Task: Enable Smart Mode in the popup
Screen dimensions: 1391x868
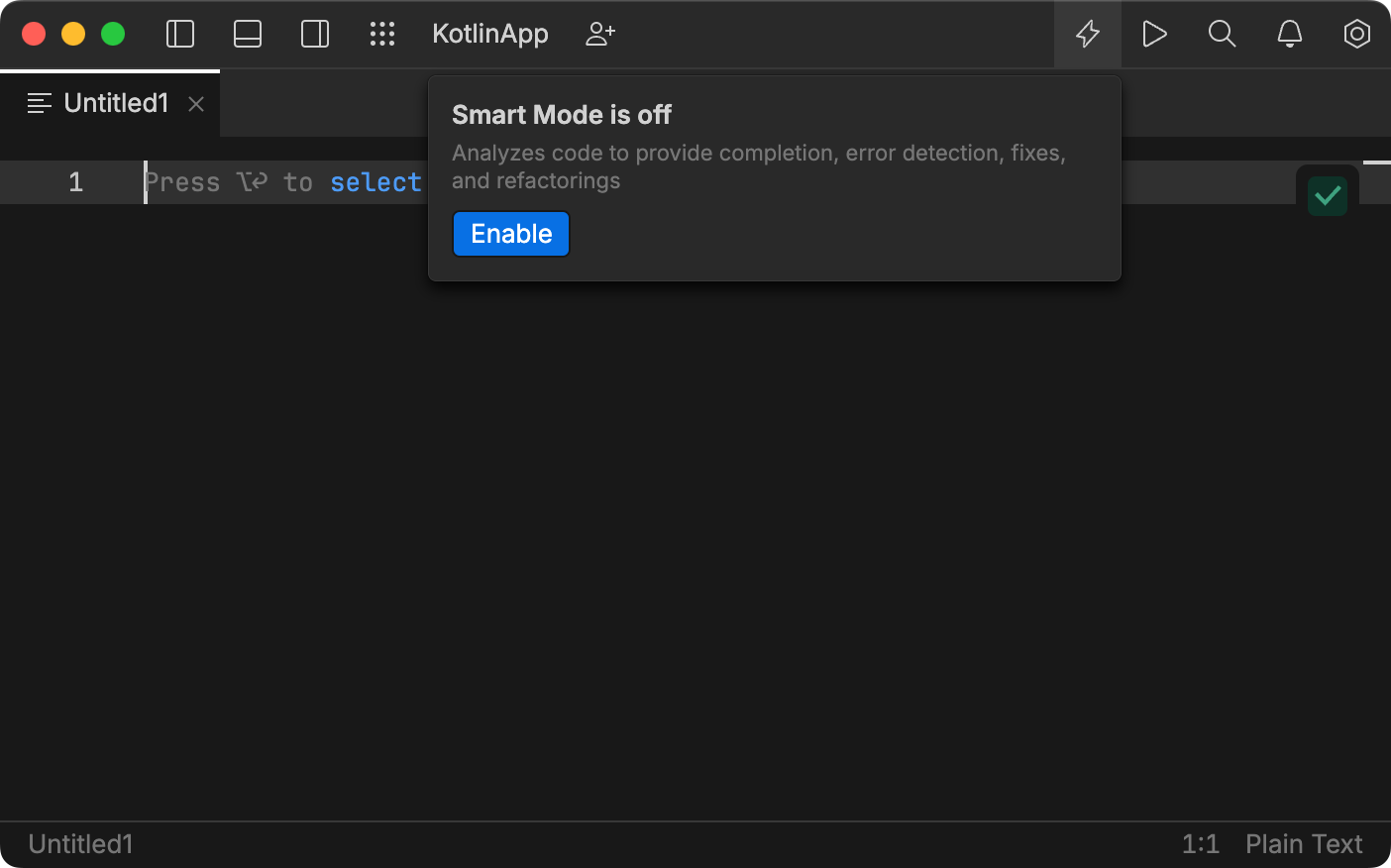Action: [510, 234]
